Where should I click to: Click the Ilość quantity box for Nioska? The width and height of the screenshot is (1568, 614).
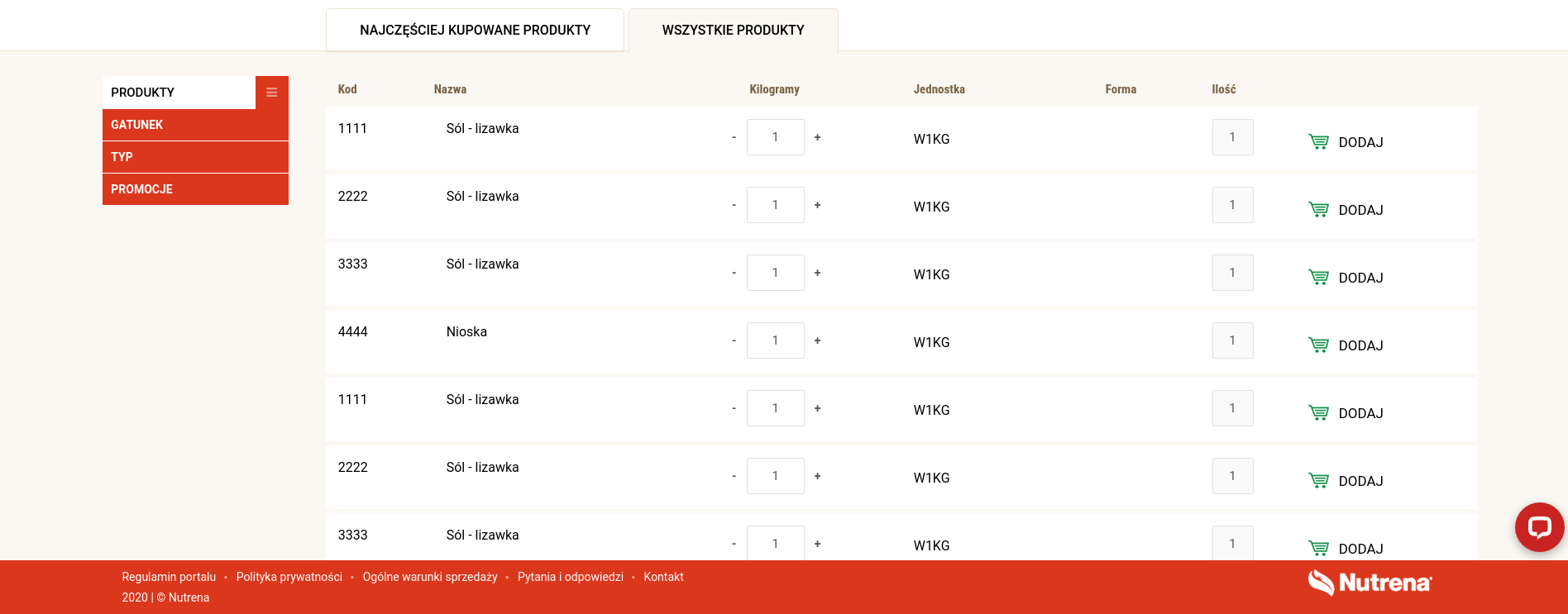point(1232,340)
